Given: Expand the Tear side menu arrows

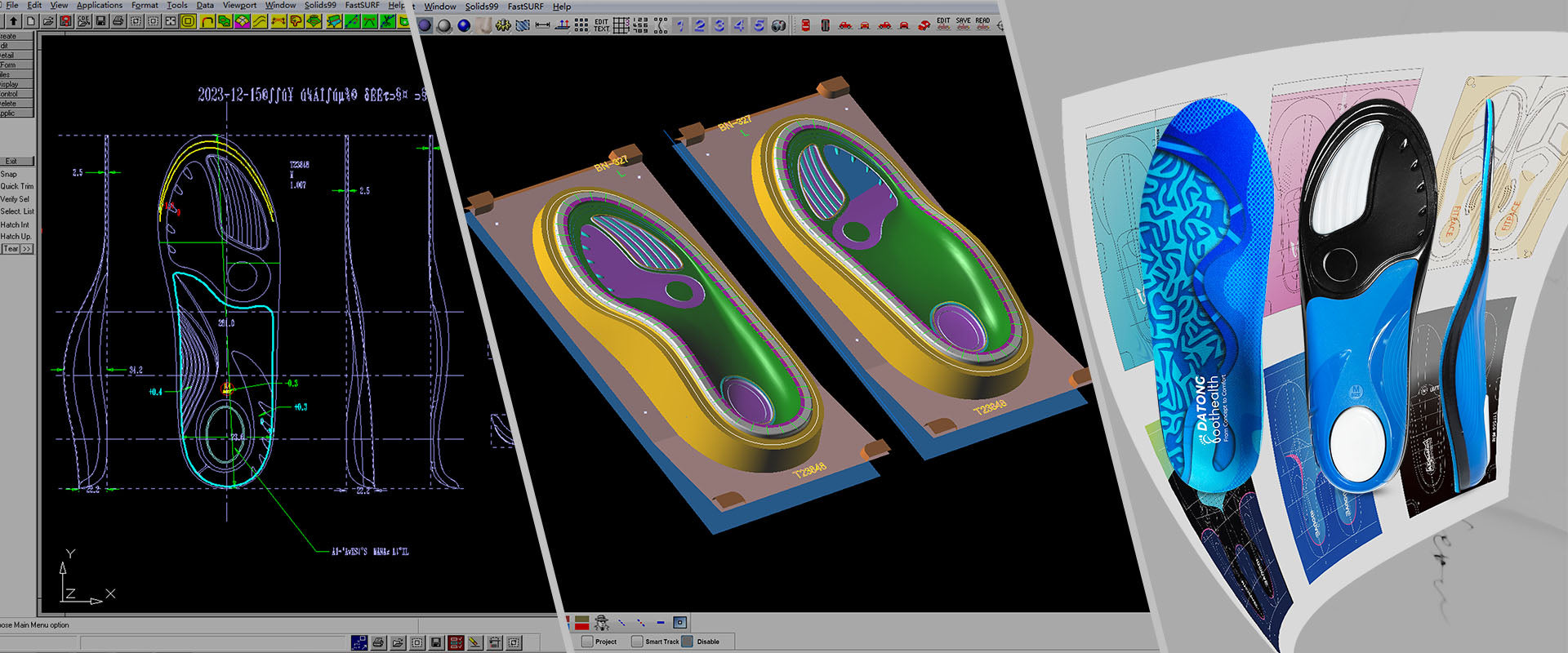Looking at the screenshot, I should coord(27,249).
